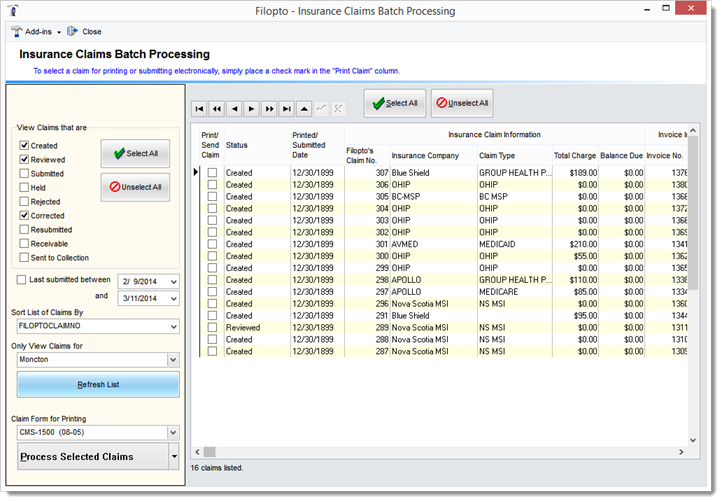
Task: Check Print Claim box for claim 298 APOLLO
Action: (212, 280)
